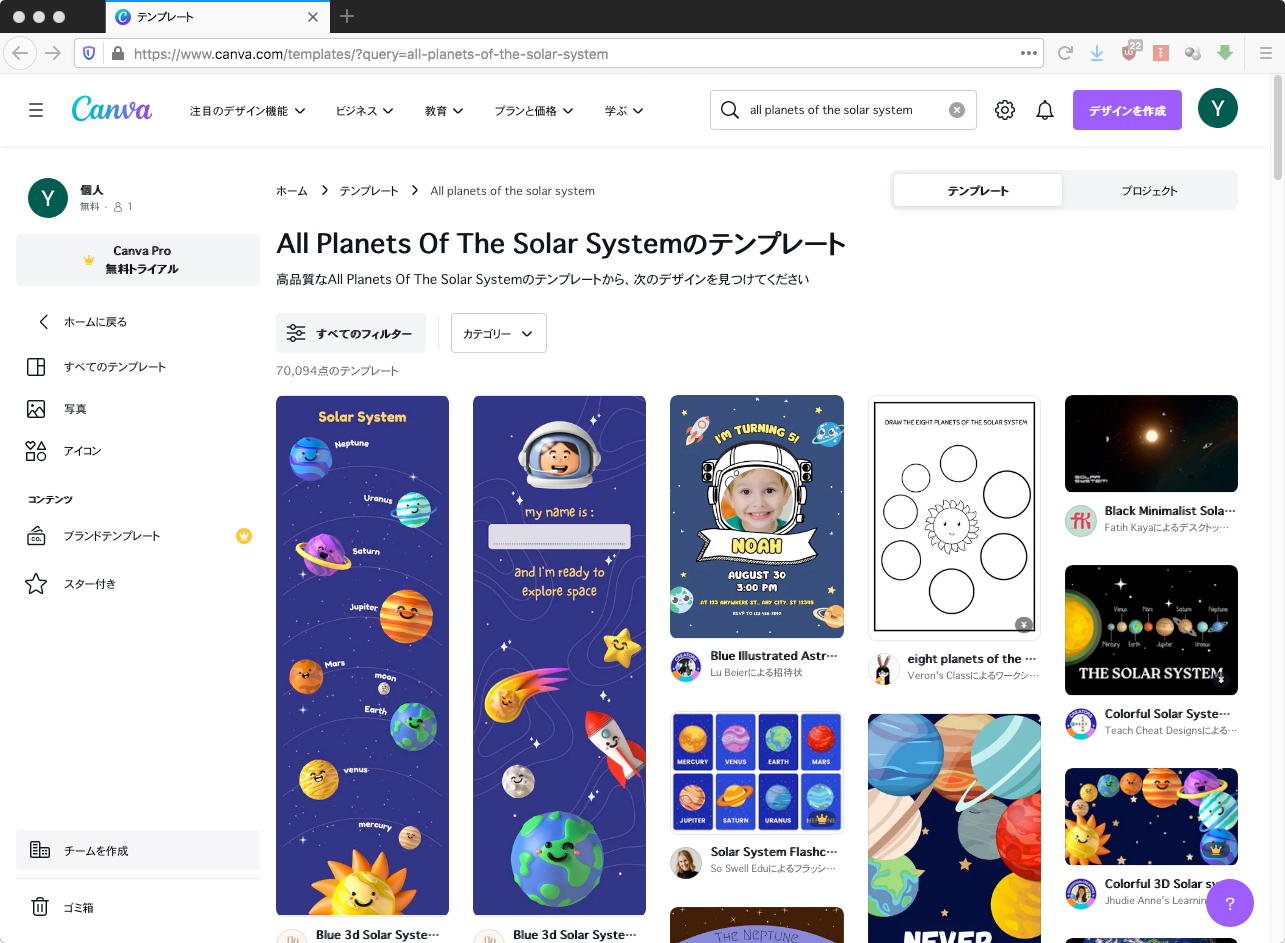Click the back arrow to home

click(x=43, y=321)
